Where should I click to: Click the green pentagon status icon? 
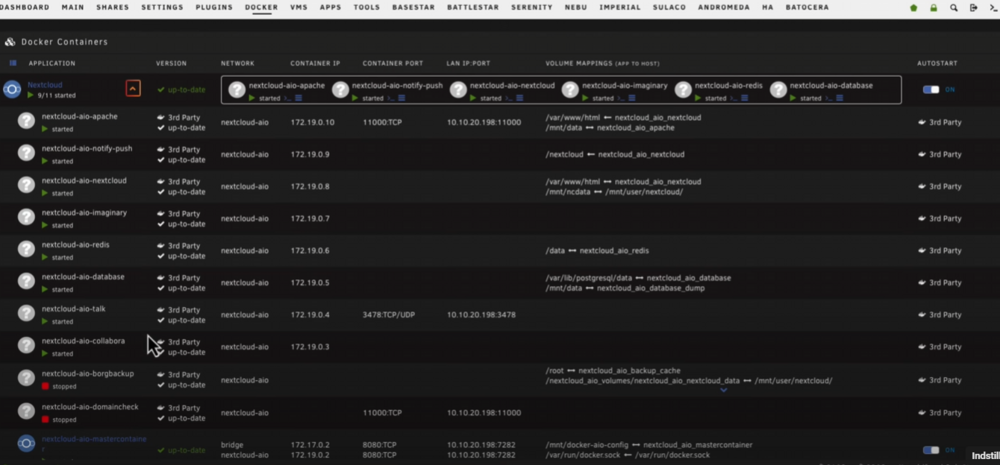914,8
